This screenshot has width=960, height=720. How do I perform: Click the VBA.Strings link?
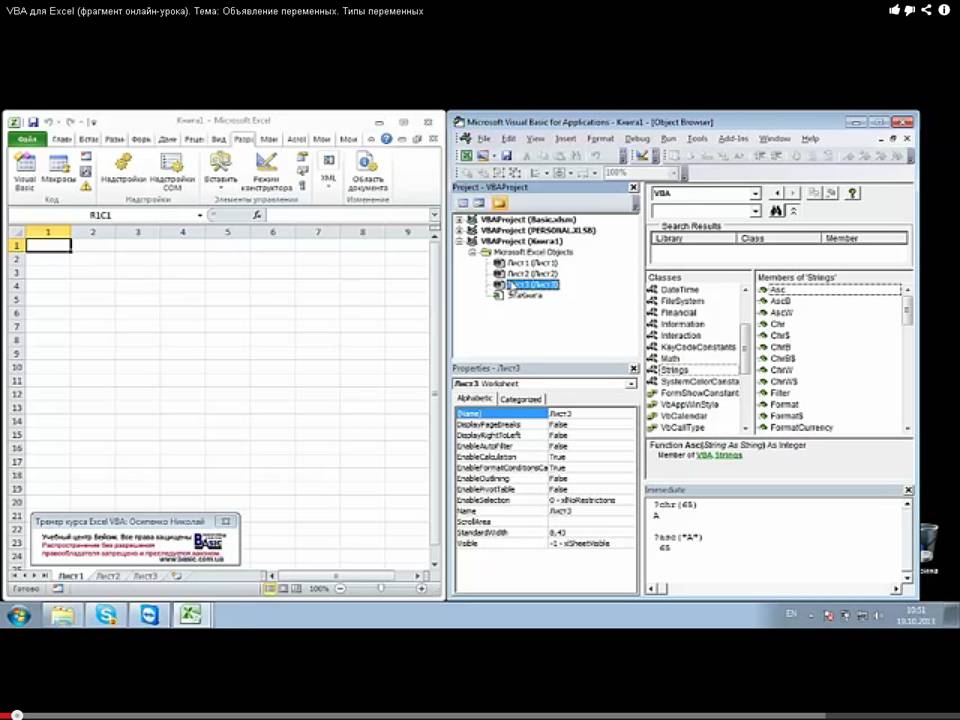coord(719,456)
